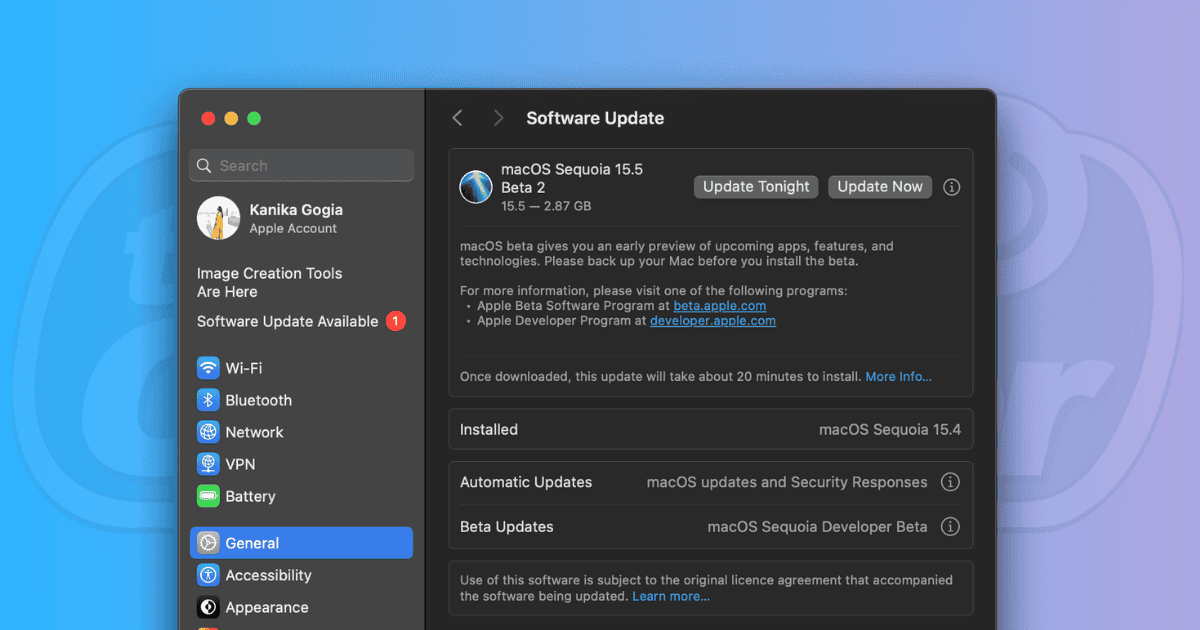Click the Update Now button
This screenshot has width=1200, height=630.
pyautogui.click(x=880, y=187)
